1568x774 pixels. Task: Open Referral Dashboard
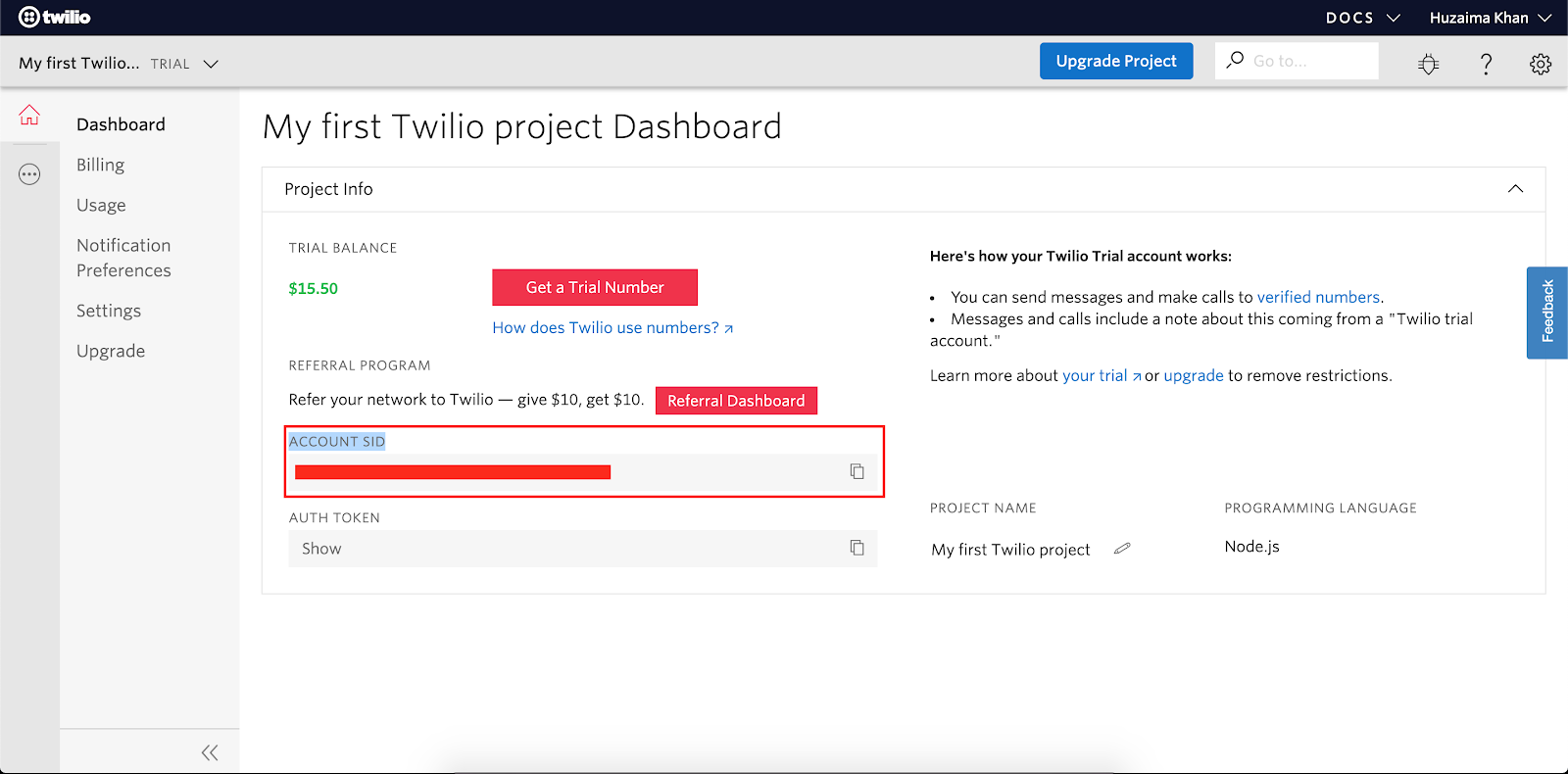pos(736,401)
